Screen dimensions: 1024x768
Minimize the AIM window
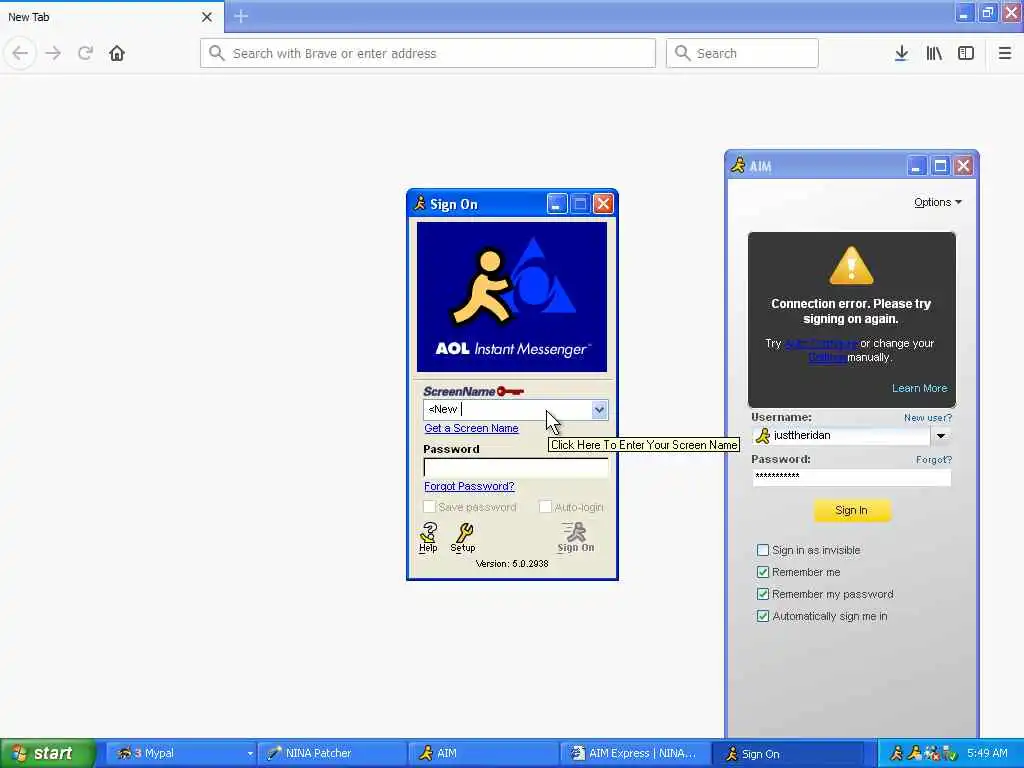pyautogui.click(x=916, y=166)
